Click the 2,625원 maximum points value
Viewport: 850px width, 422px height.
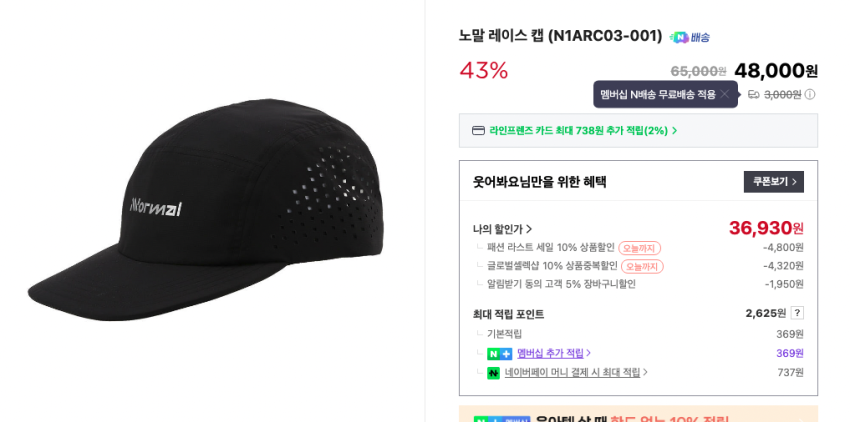tap(765, 313)
